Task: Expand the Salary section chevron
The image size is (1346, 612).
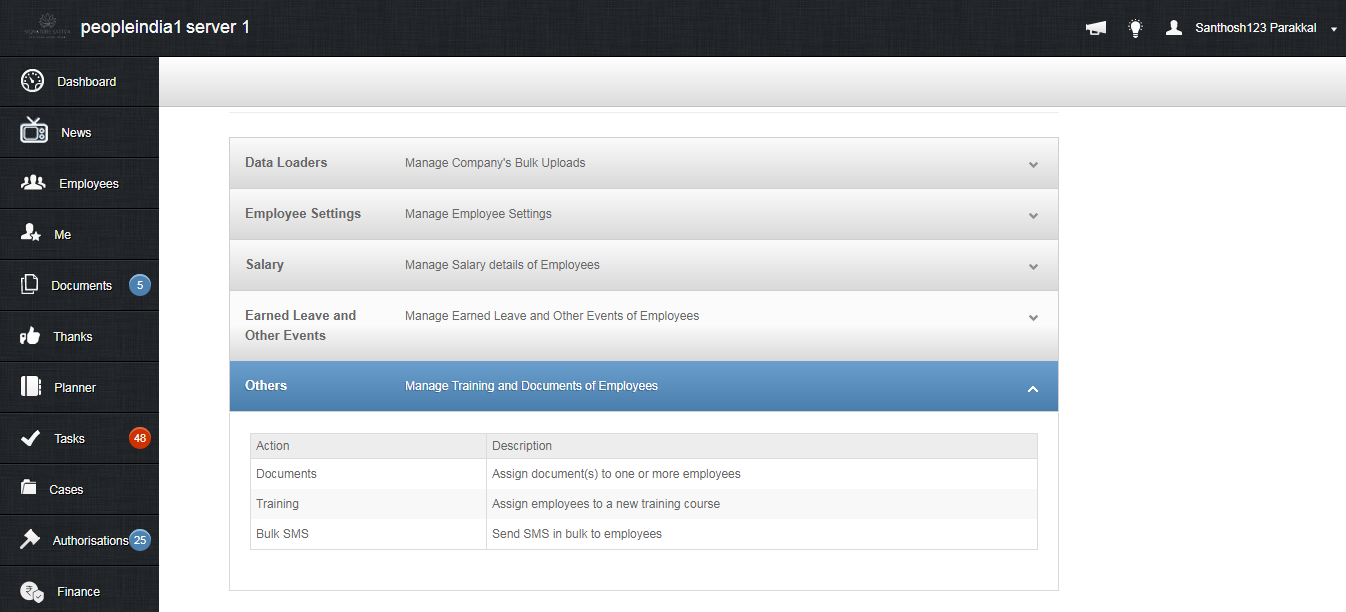Action: click(x=1033, y=267)
